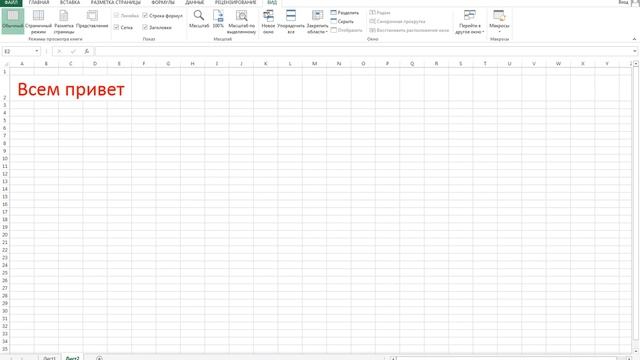Viewport: 640px width, 360px height.
Task: Select column header A
Action: pyautogui.click(x=22, y=64)
